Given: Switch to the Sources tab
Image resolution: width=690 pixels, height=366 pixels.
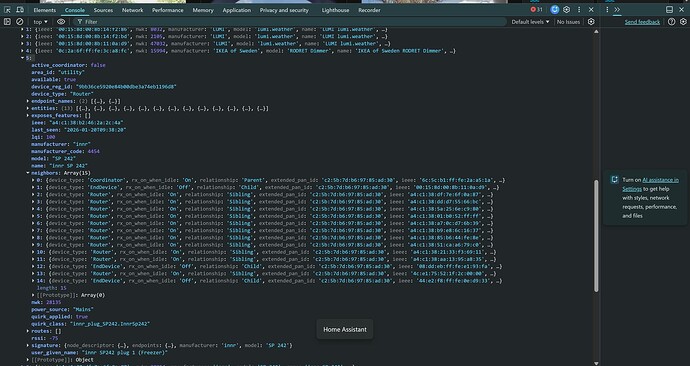Looking at the screenshot, I should click(x=103, y=10).
